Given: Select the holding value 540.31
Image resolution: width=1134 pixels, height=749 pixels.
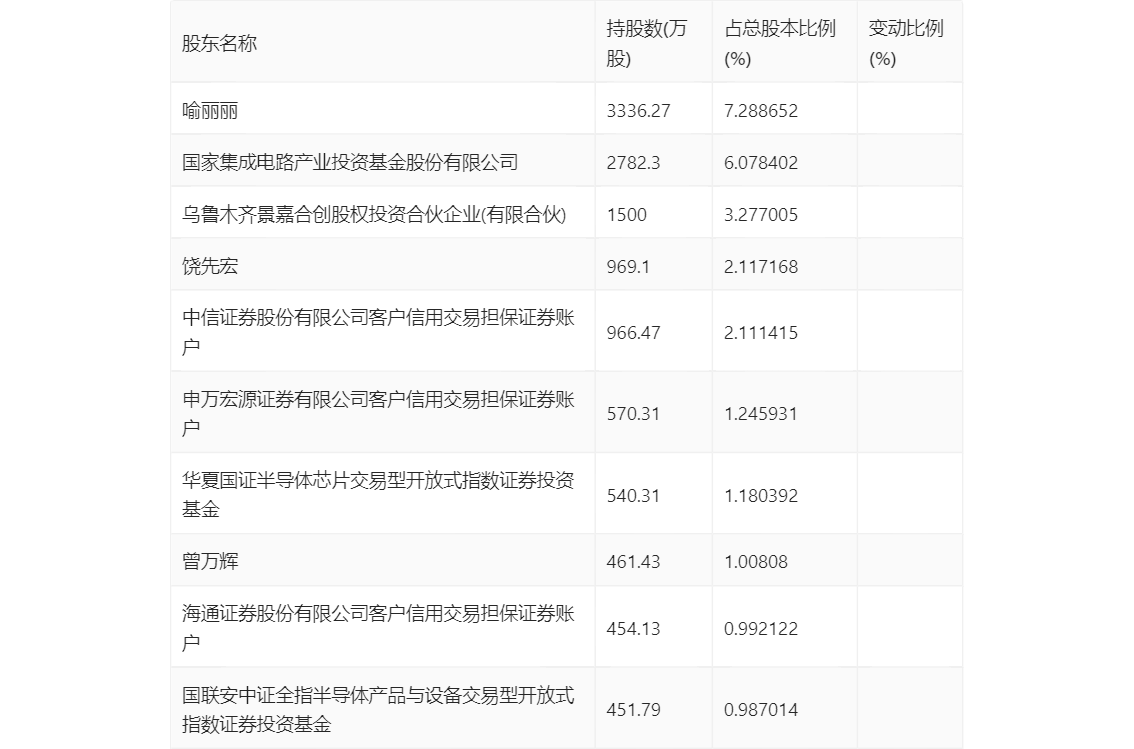Looking at the screenshot, I should click(634, 495).
